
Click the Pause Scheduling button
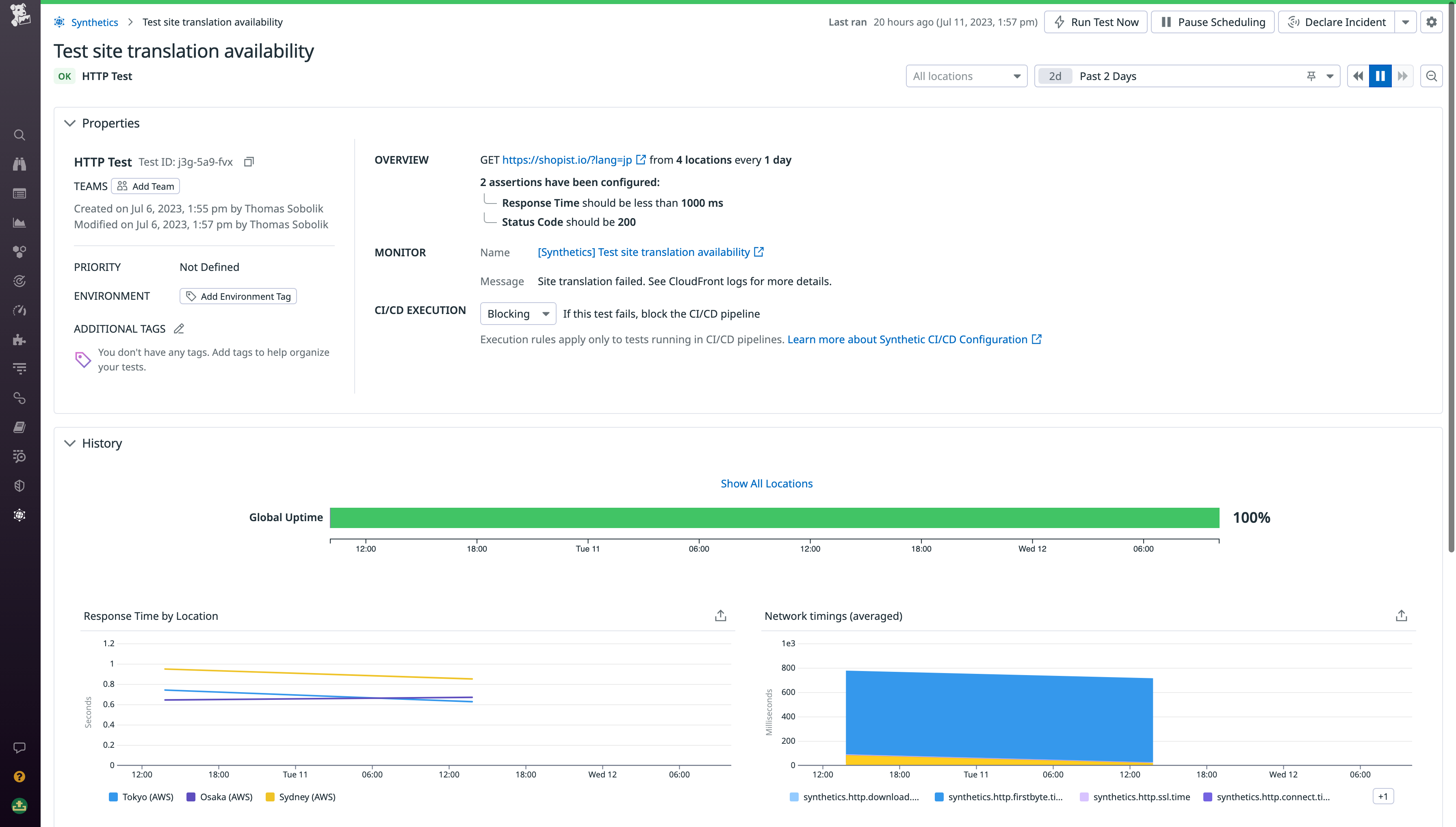coord(1212,22)
